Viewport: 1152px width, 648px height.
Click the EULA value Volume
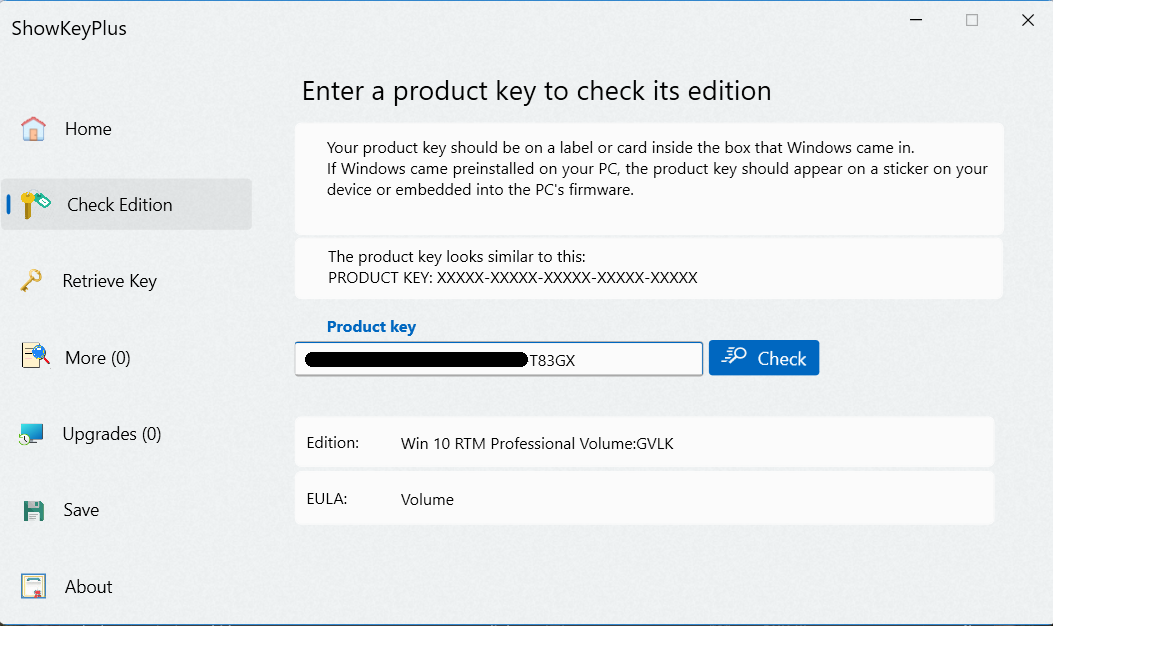427,500
